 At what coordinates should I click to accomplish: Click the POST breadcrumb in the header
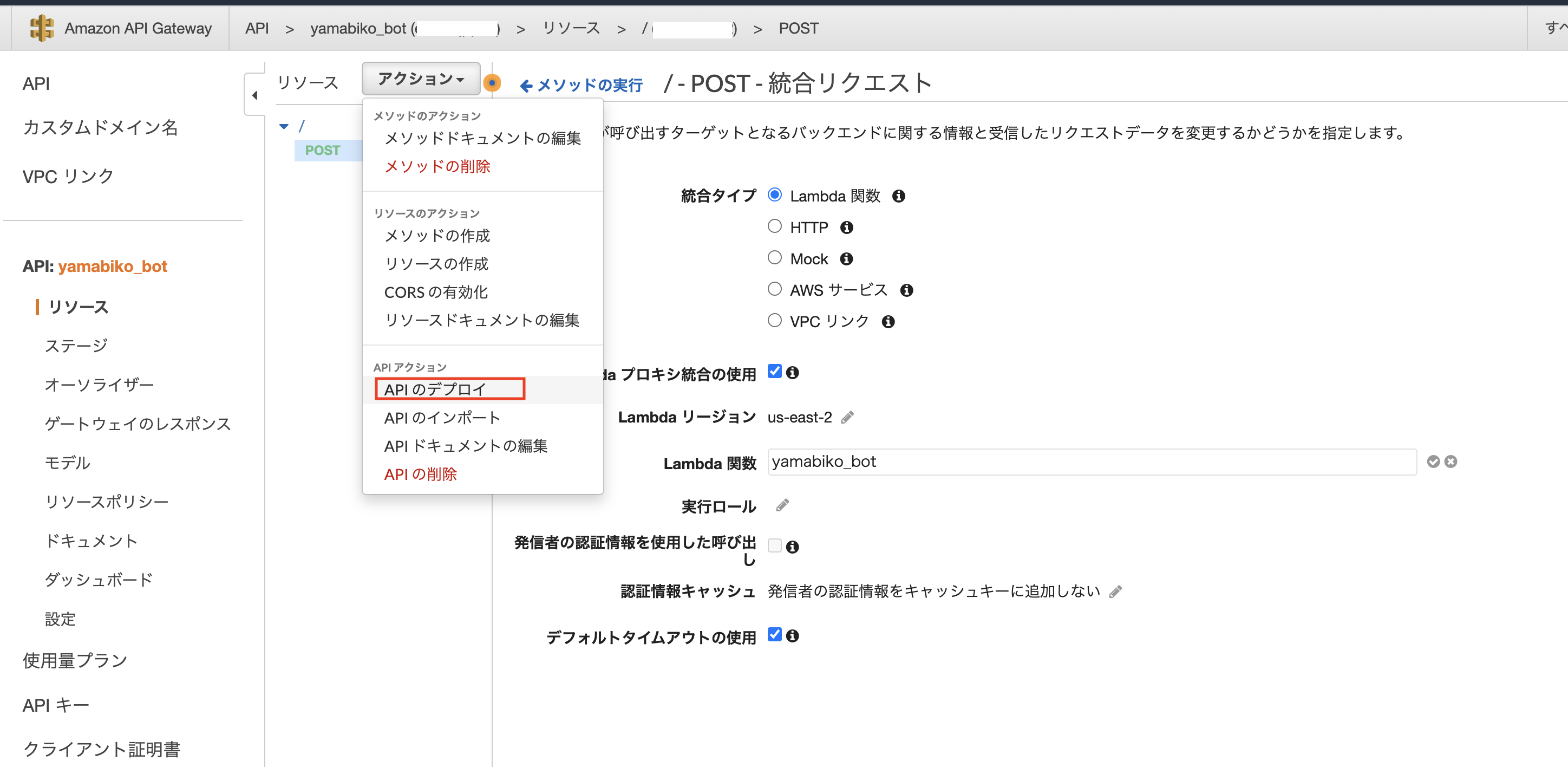tap(799, 29)
